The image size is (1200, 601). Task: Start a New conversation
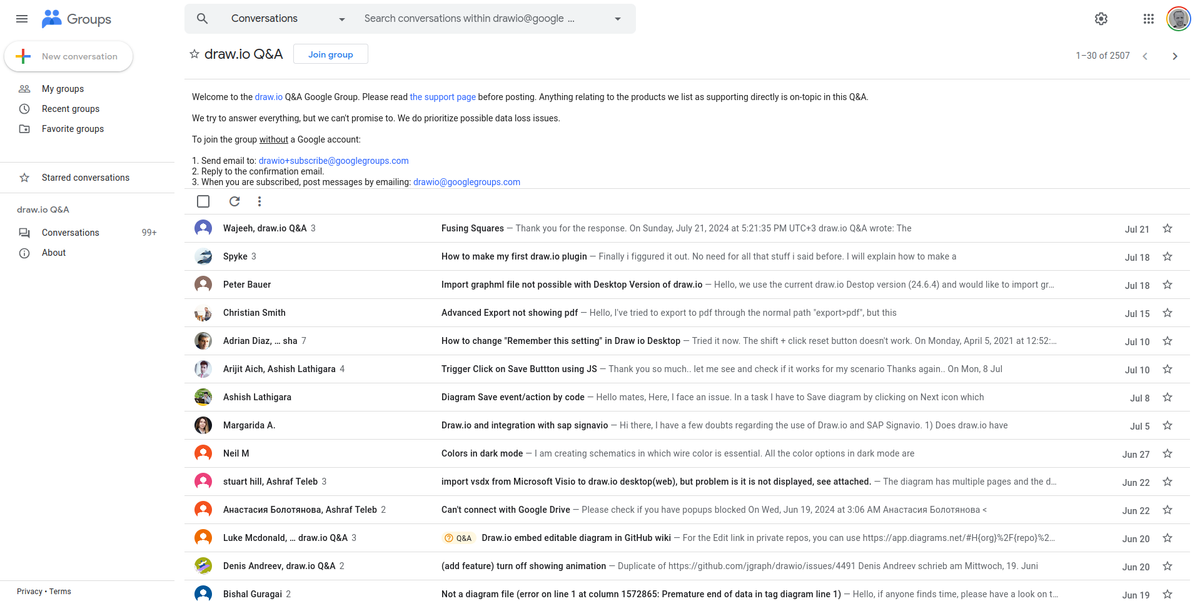tap(68, 57)
